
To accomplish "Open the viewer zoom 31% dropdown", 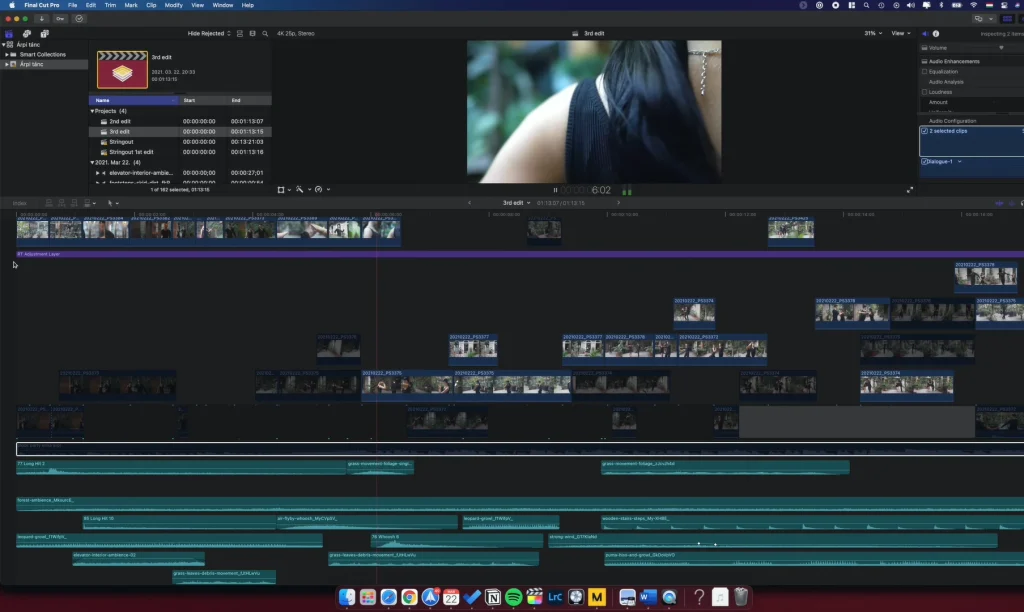I will point(873,33).
